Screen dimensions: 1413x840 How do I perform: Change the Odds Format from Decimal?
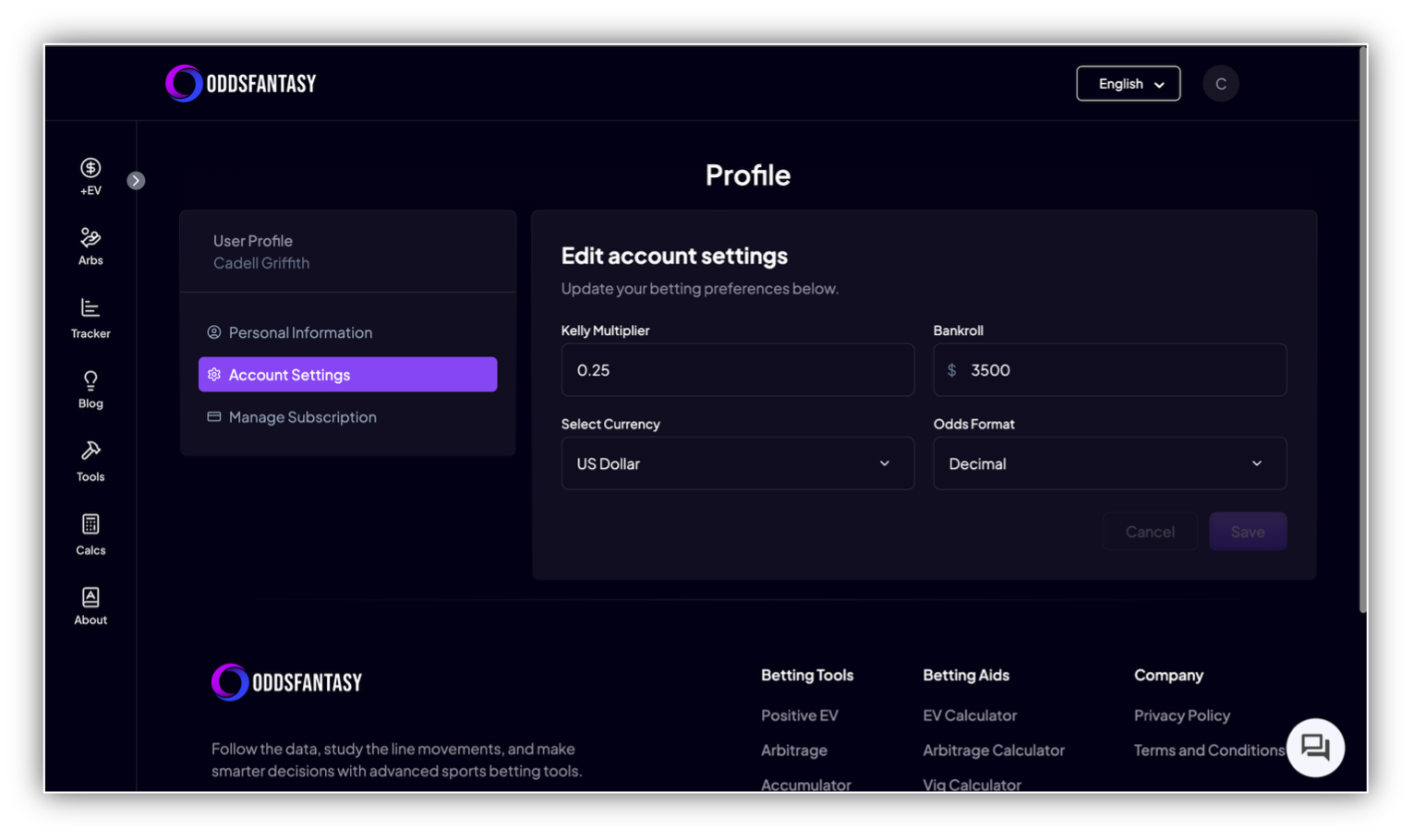click(1109, 463)
